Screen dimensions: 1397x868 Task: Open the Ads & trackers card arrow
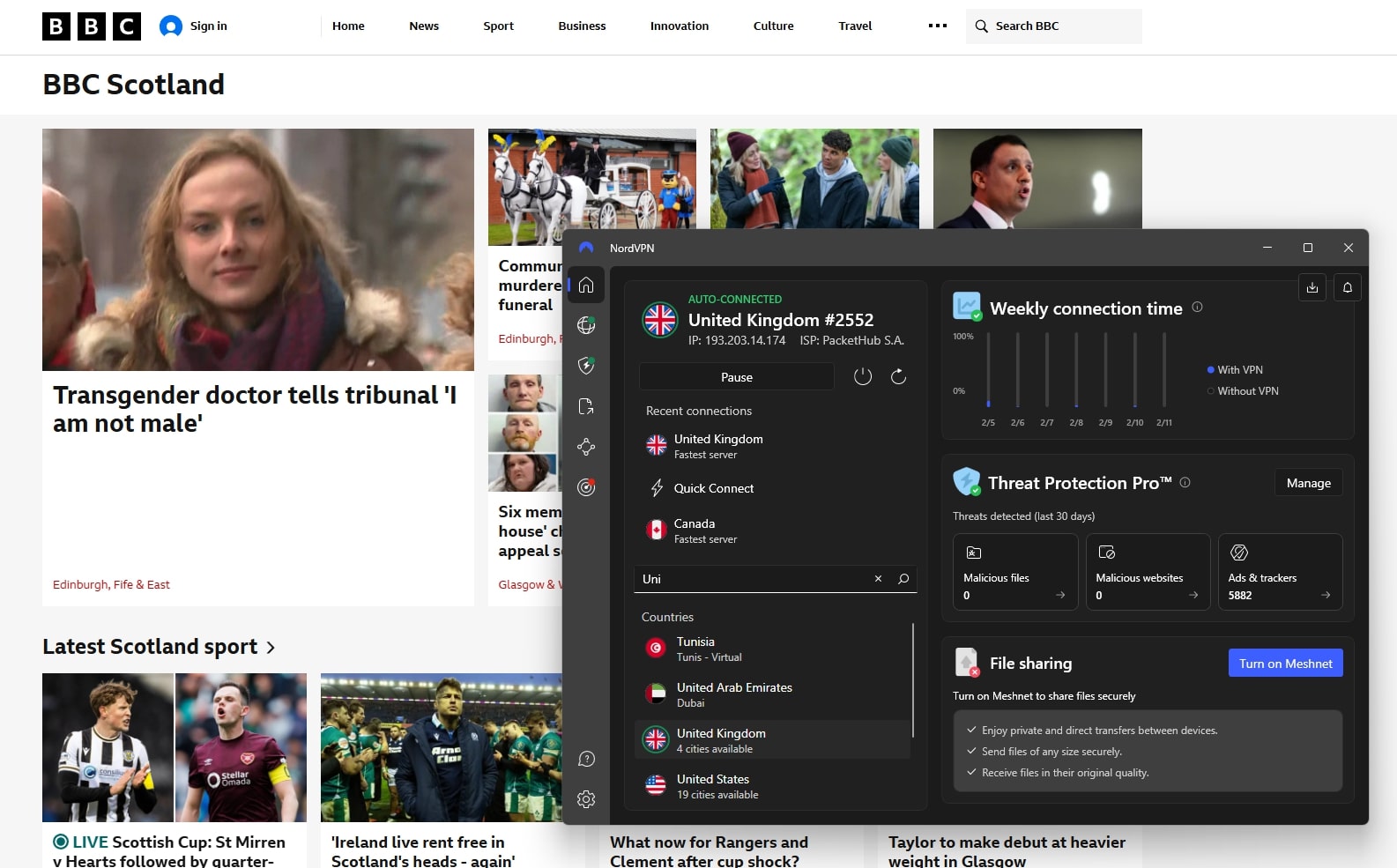tap(1326, 596)
